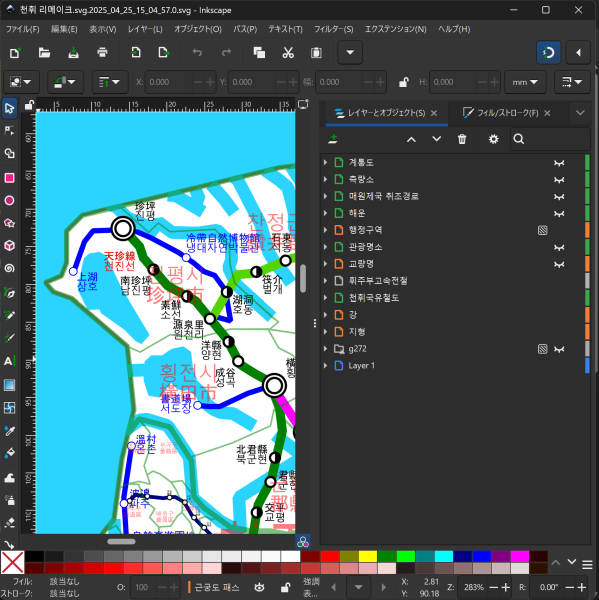This screenshot has height=600, width=599.
Task: Select the Bezier pen tool
Action: 9,293
